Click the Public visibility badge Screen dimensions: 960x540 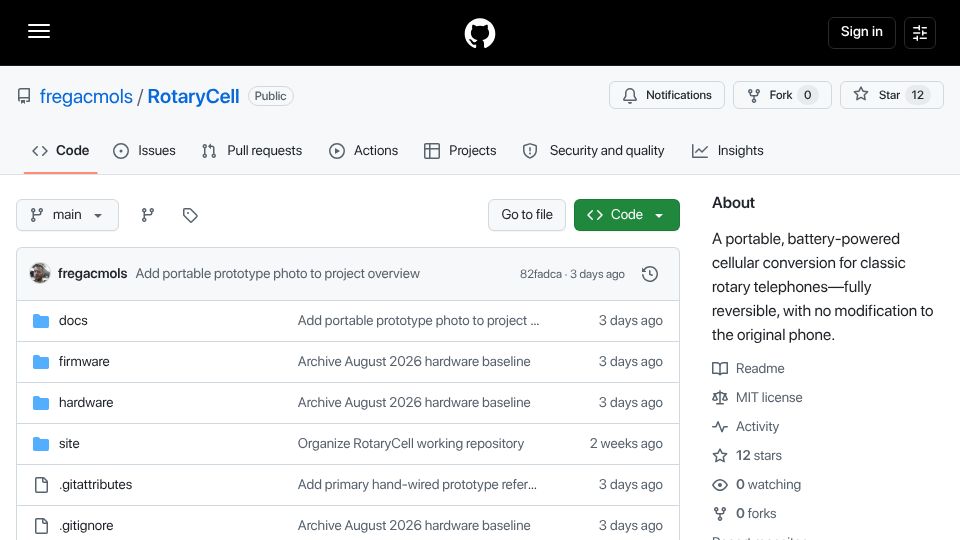[271, 96]
